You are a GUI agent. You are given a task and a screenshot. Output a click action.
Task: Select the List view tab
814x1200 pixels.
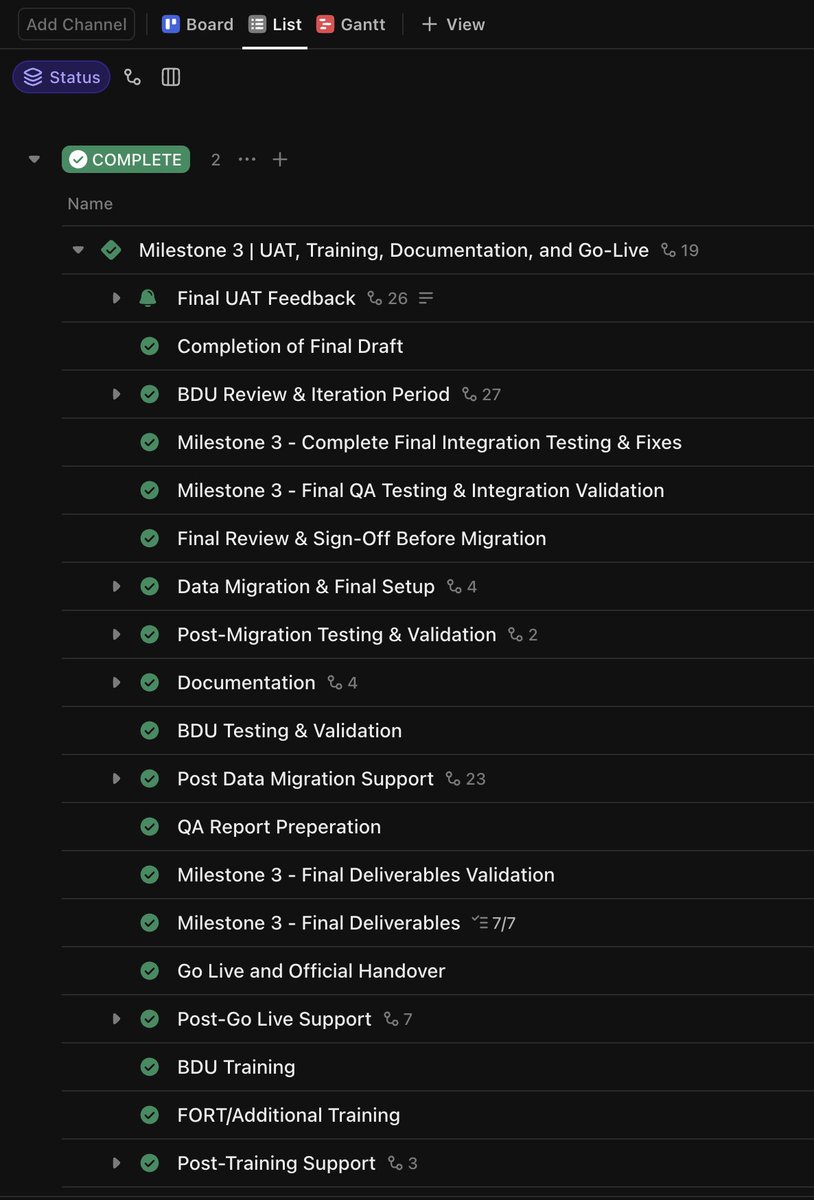tap(275, 24)
